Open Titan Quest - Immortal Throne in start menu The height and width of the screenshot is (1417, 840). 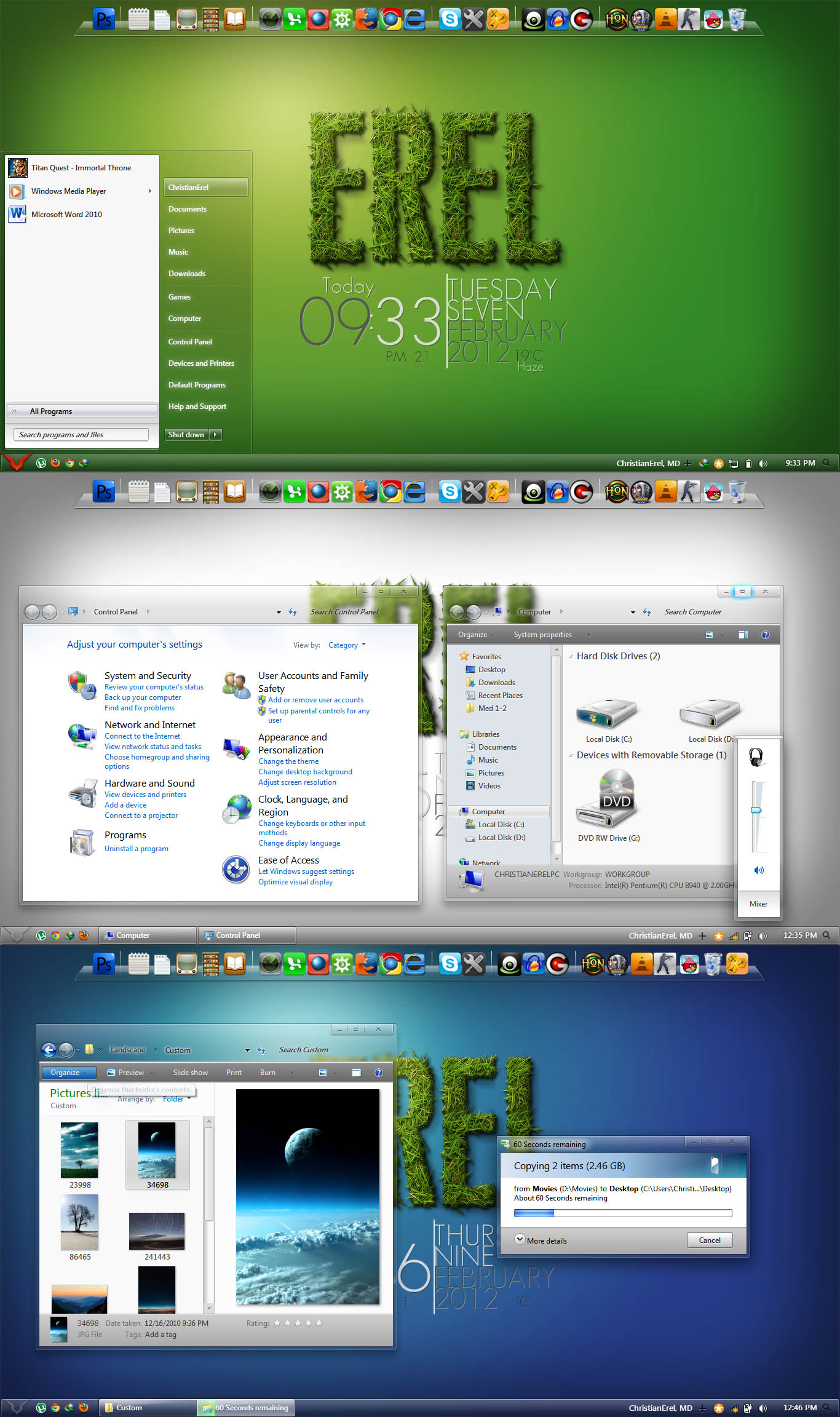point(82,167)
